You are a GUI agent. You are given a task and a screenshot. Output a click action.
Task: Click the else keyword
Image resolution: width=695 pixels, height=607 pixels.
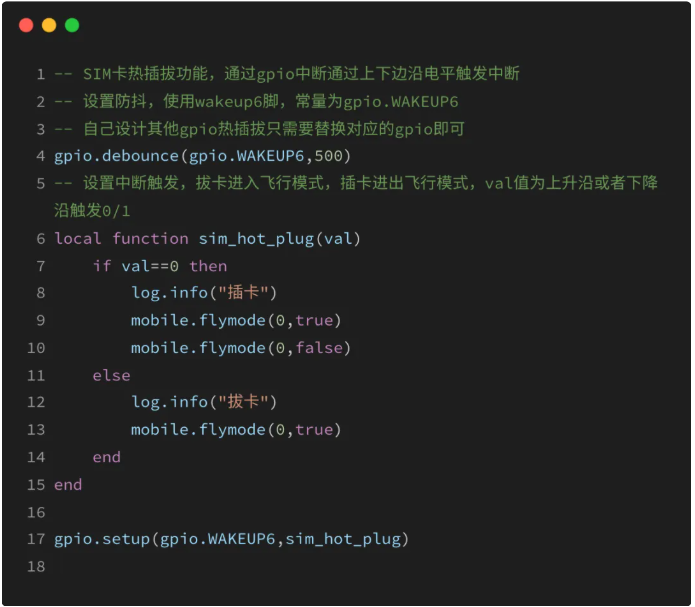tap(111, 375)
